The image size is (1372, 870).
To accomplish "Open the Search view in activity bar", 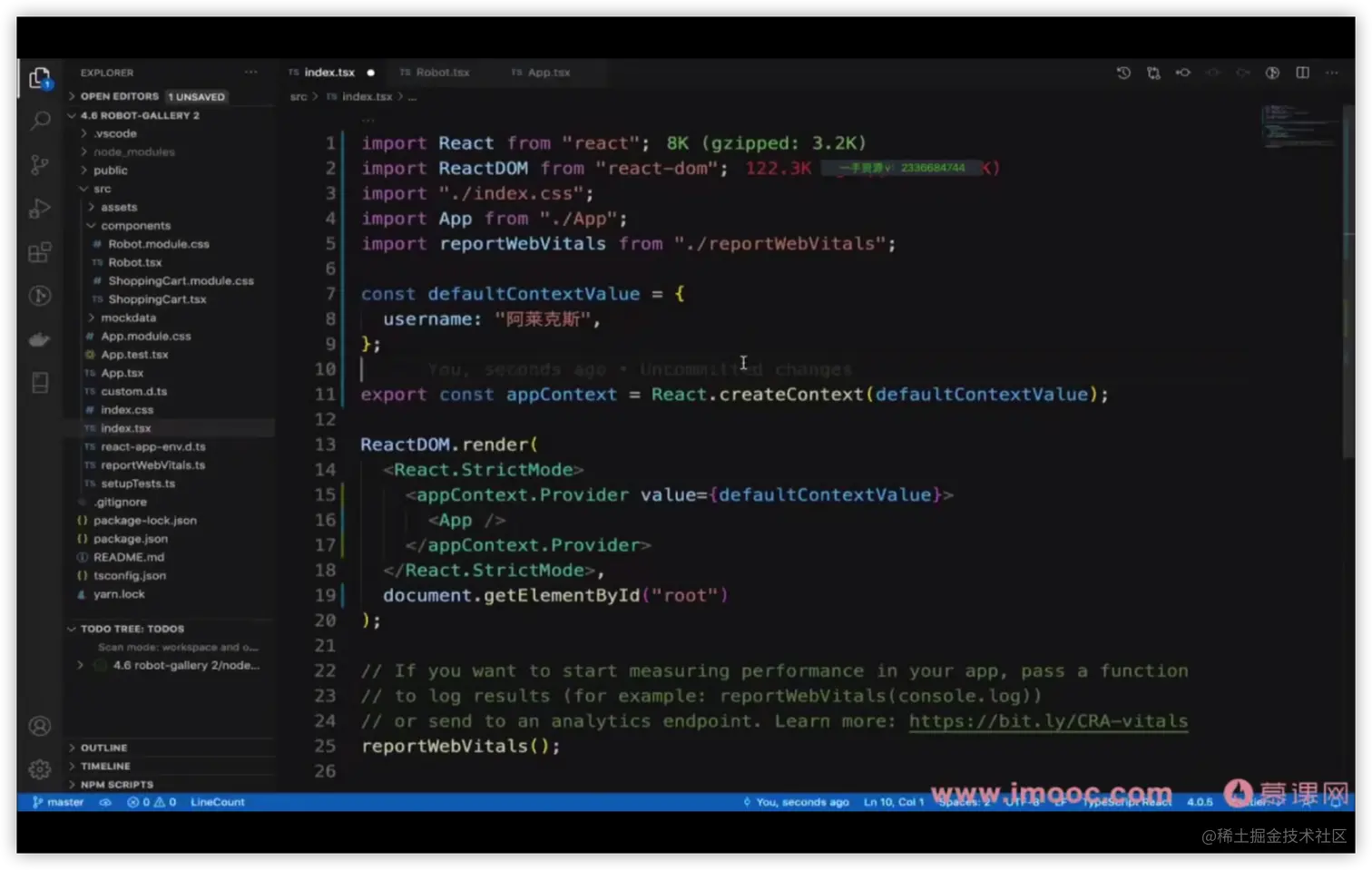I will pos(40,121).
